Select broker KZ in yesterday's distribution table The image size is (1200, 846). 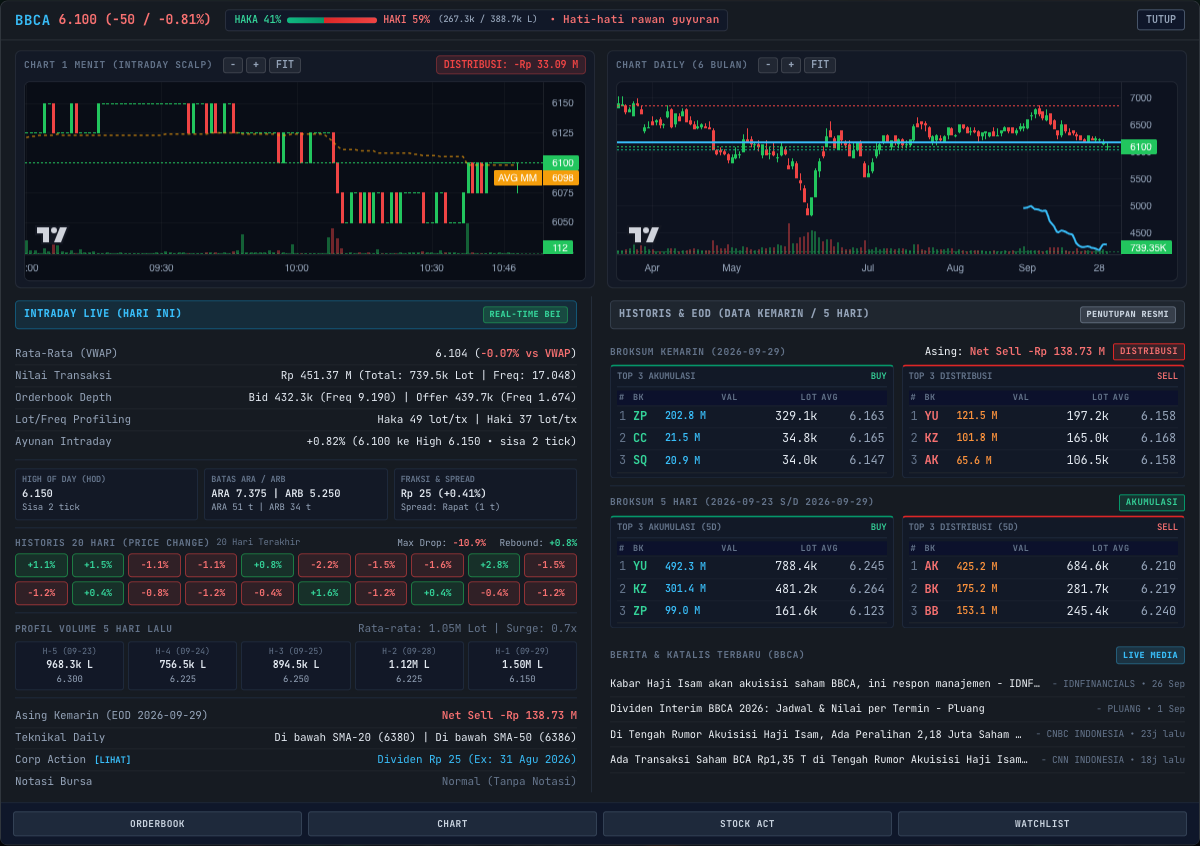[932, 438]
